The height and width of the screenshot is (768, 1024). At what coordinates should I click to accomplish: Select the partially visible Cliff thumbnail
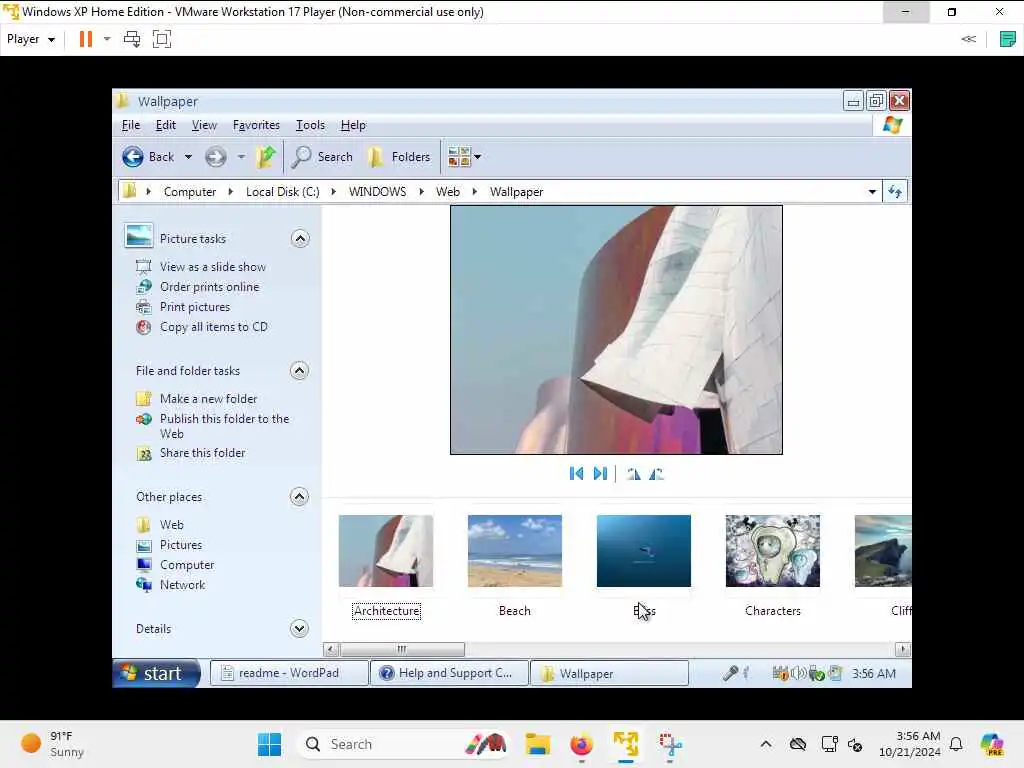click(x=883, y=551)
